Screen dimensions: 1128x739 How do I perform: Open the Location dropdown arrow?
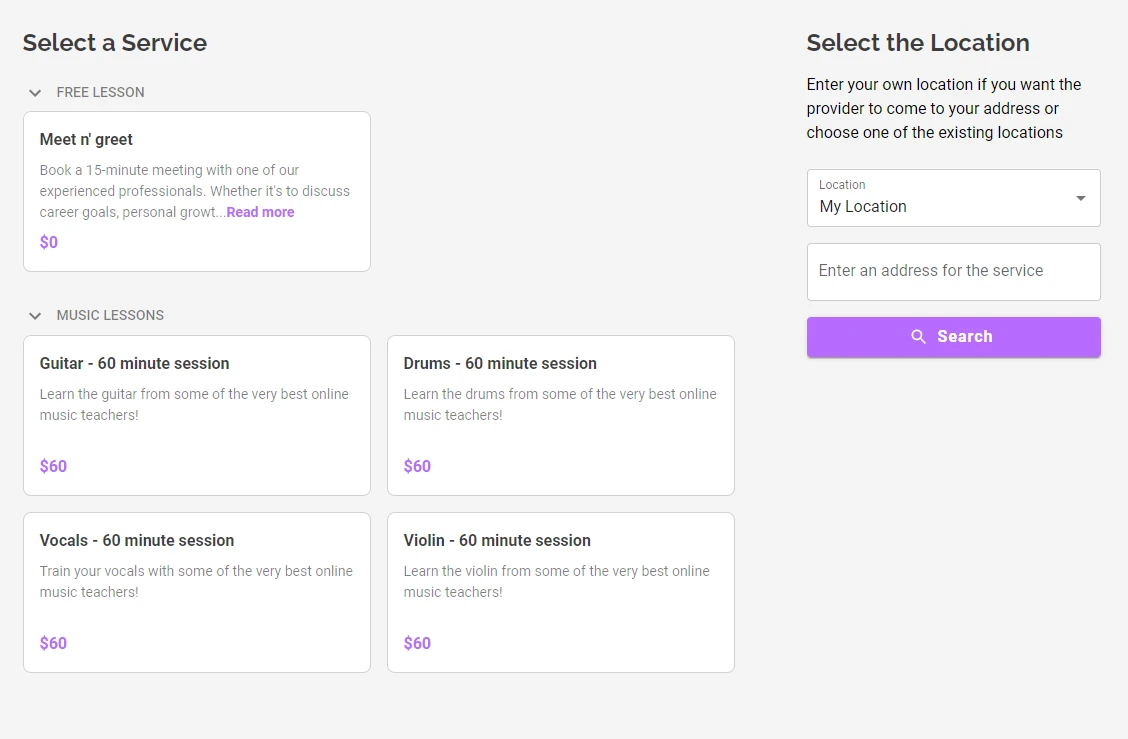coord(1080,198)
